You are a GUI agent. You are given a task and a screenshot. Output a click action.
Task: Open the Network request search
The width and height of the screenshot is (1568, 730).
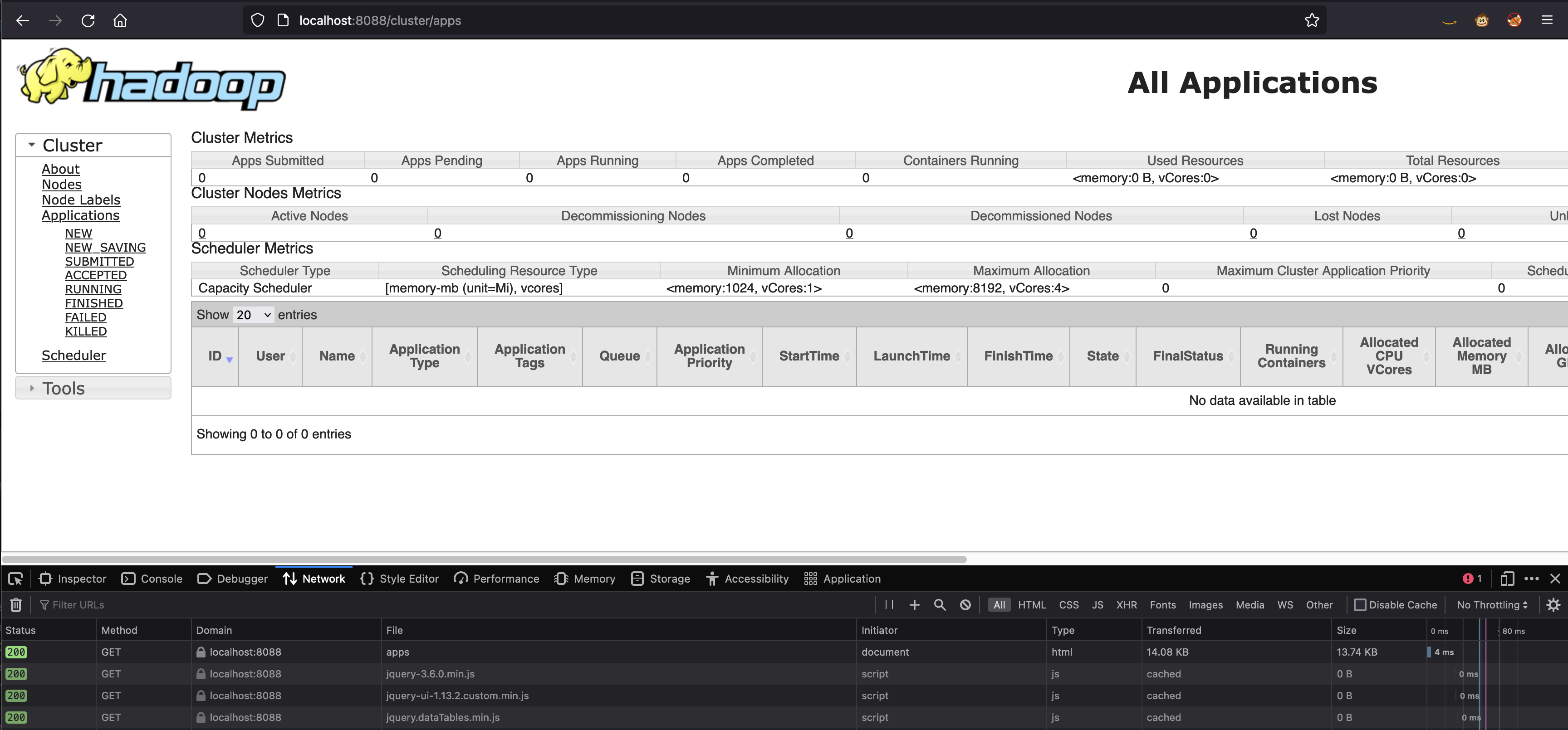939,604
